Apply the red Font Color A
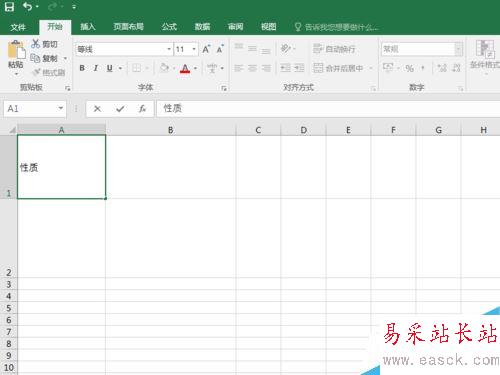500x375 pixels. [x=185, y=68]
